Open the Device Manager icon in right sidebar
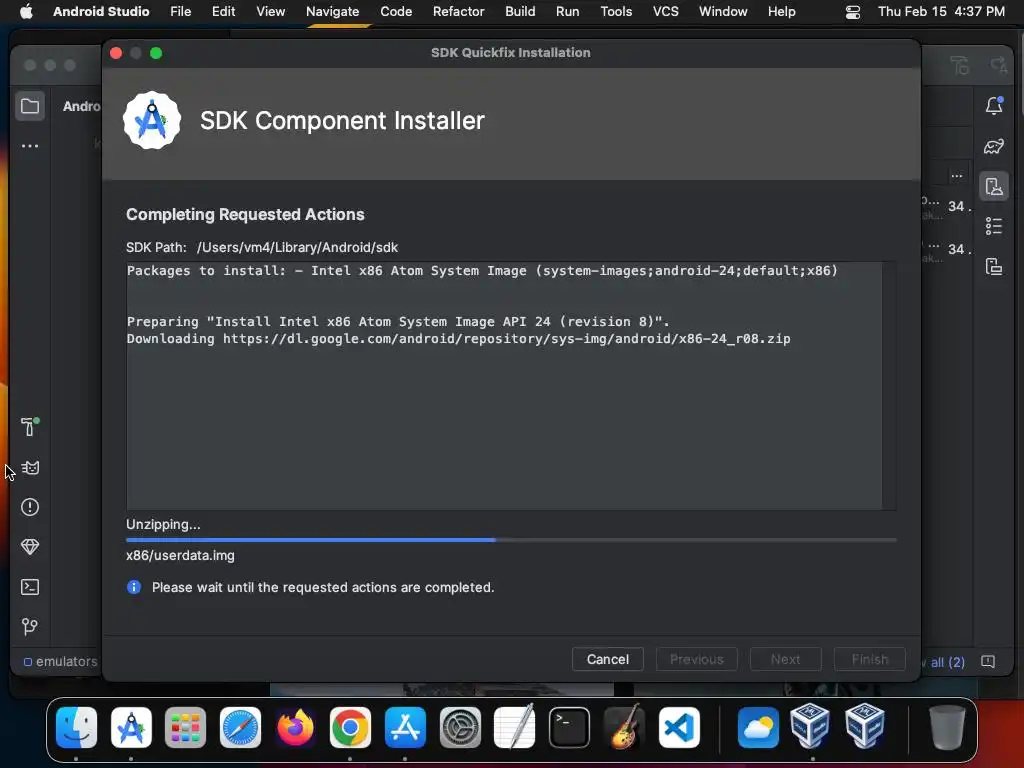The image size is (1024, 768). click(994, 187)
